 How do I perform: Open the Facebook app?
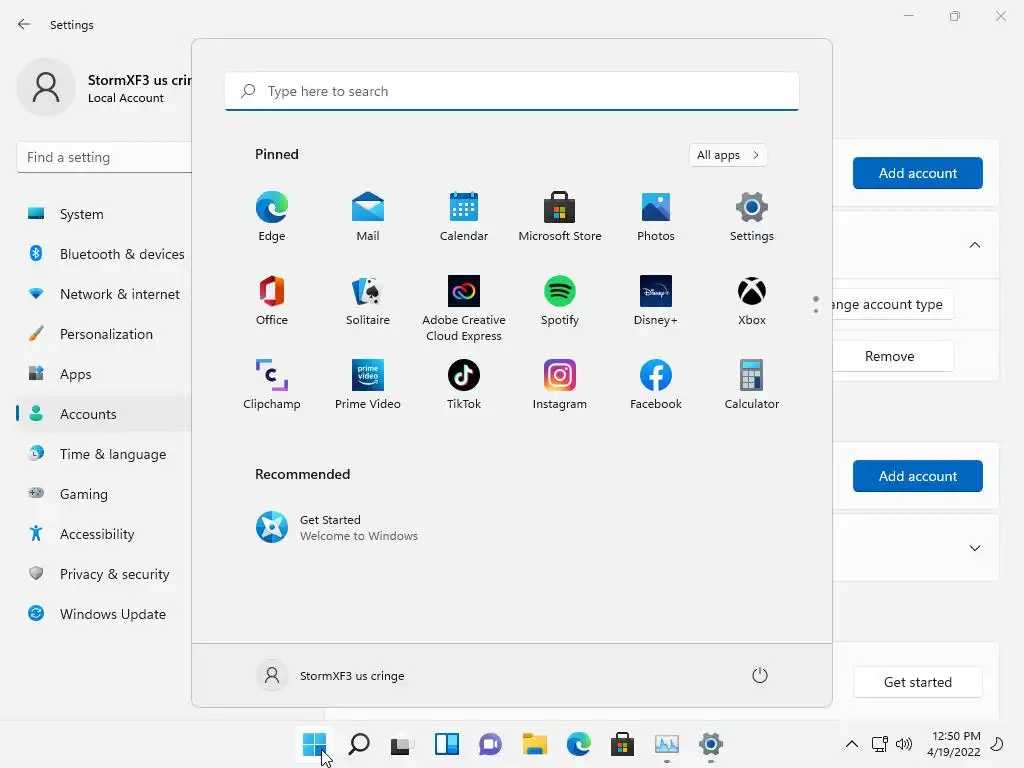(x=656, y=385)
